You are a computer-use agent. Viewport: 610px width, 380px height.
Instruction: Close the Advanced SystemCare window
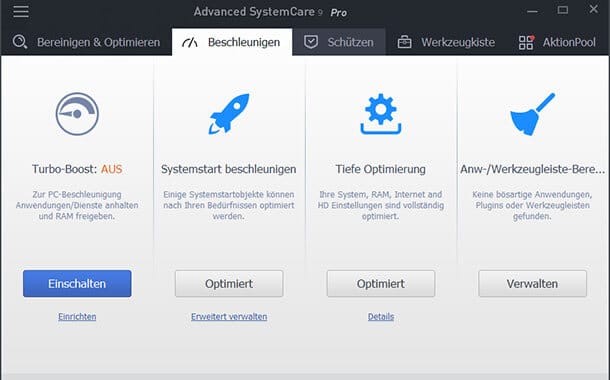[593, 9]
